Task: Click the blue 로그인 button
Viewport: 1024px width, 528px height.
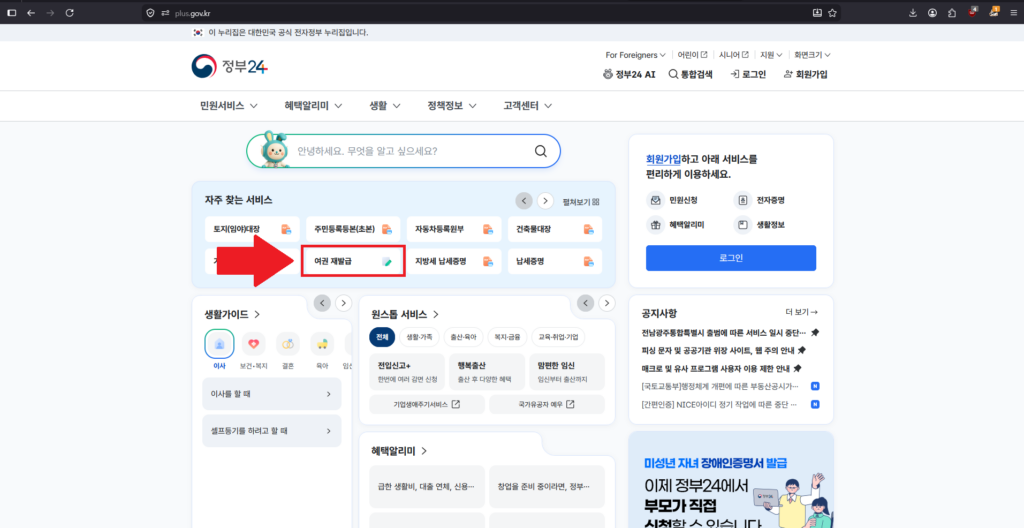Action: pos(731,258)
